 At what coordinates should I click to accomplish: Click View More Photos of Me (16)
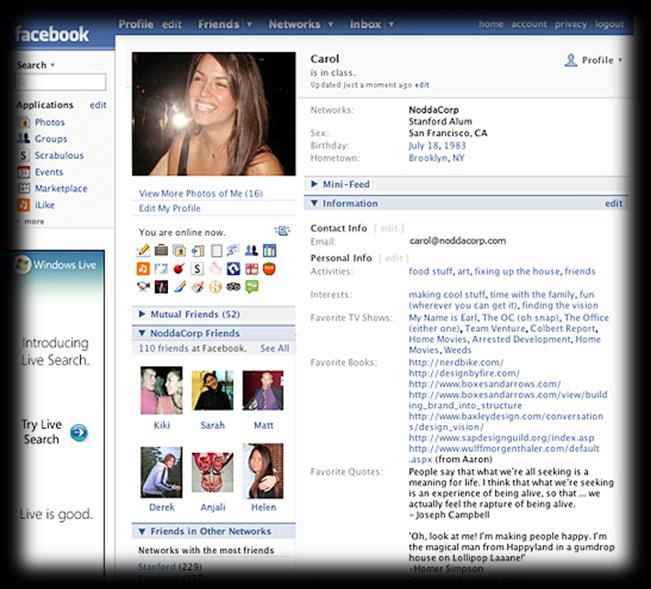(x=201, y=193)
